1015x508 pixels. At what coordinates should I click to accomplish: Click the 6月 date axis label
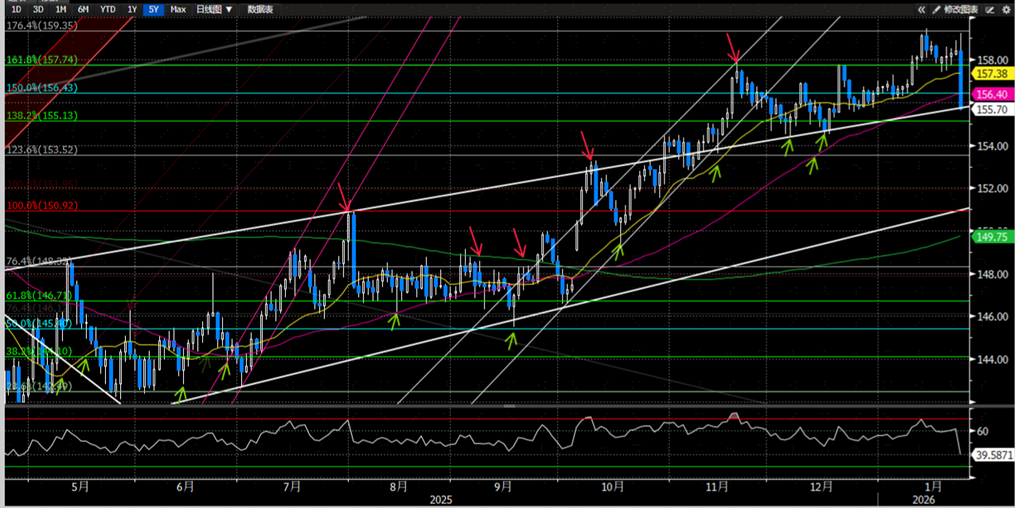(185, 485)
